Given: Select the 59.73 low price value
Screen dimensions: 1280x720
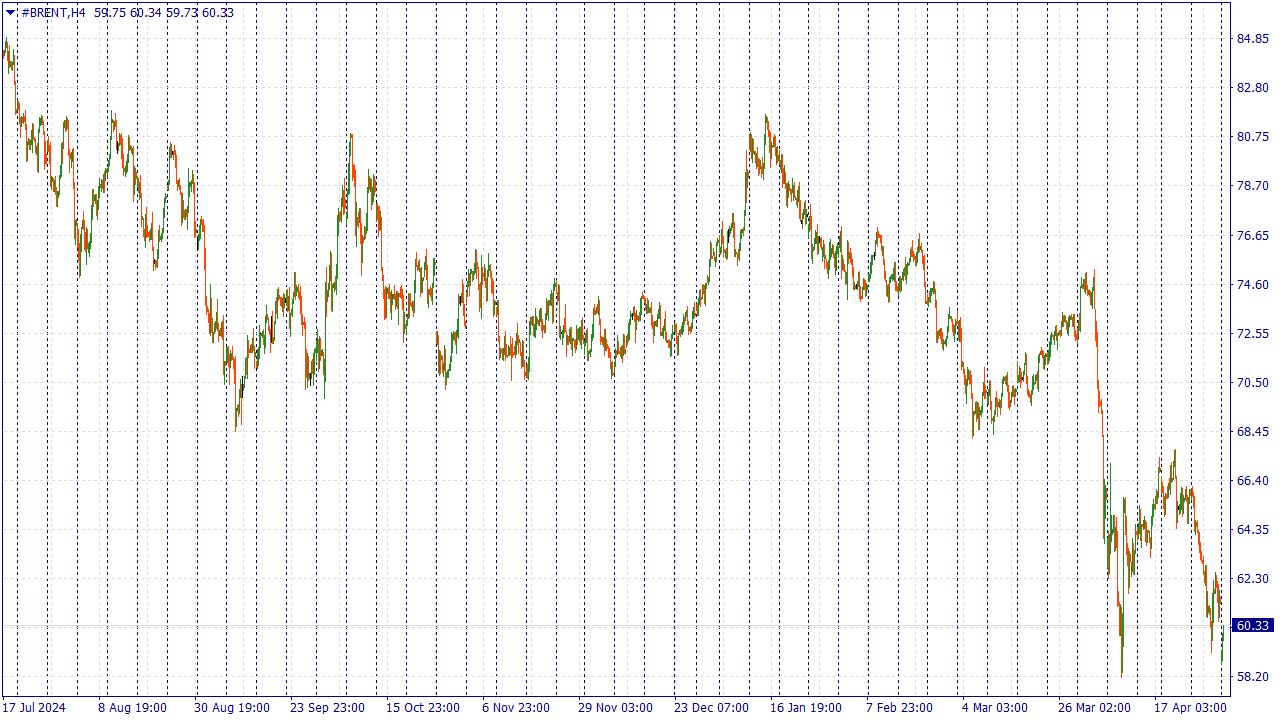Looking at the screenshot, I should coord(182,12).
